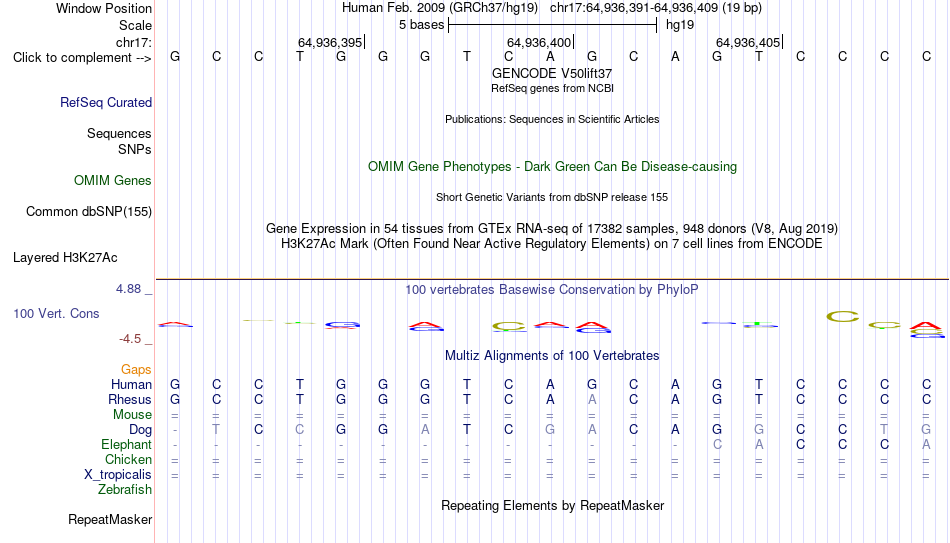Click 'Repeating Elements by RepeatMasker' title

(x=552, y=505)
